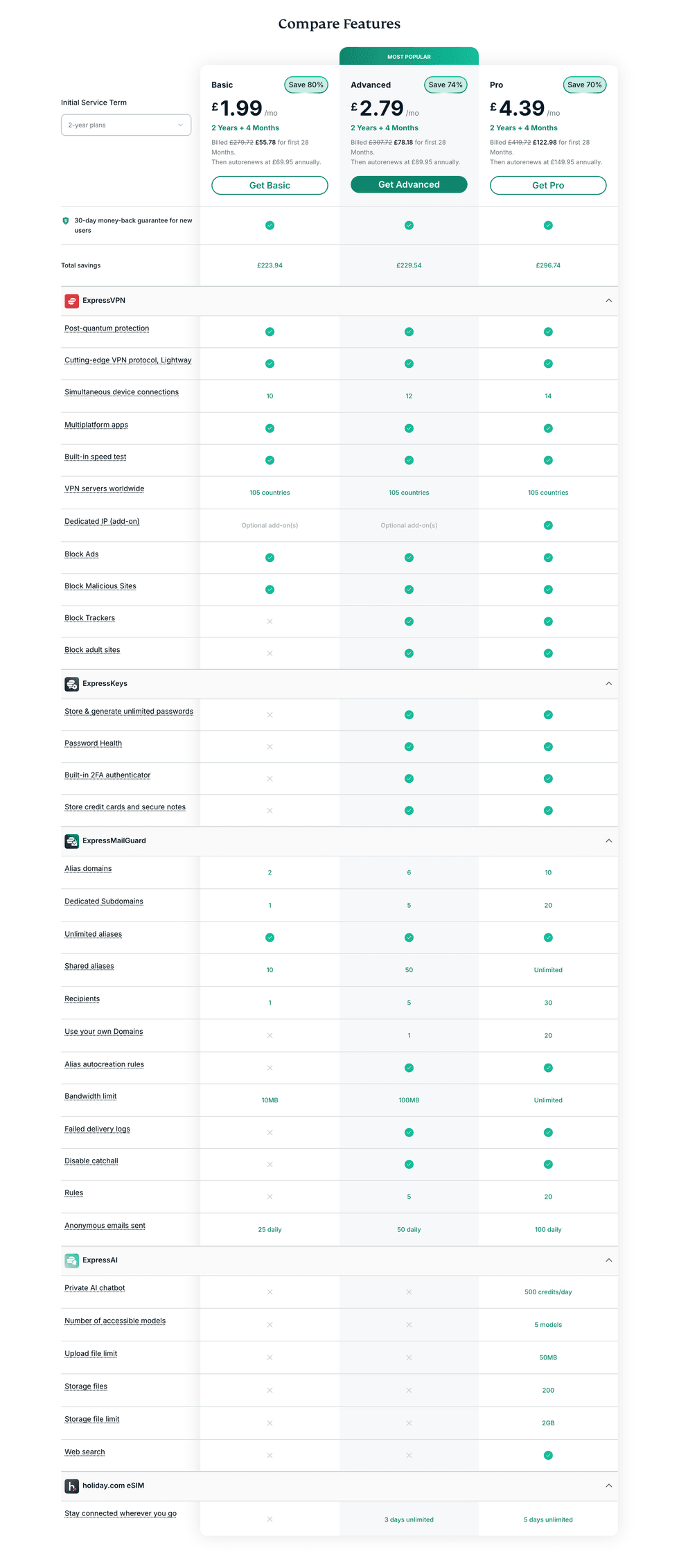Viewport: 679px width, 1568px height.
Task: Collapse the ExpressMailGuard section chevron
Action: click(x=608, y=841)
